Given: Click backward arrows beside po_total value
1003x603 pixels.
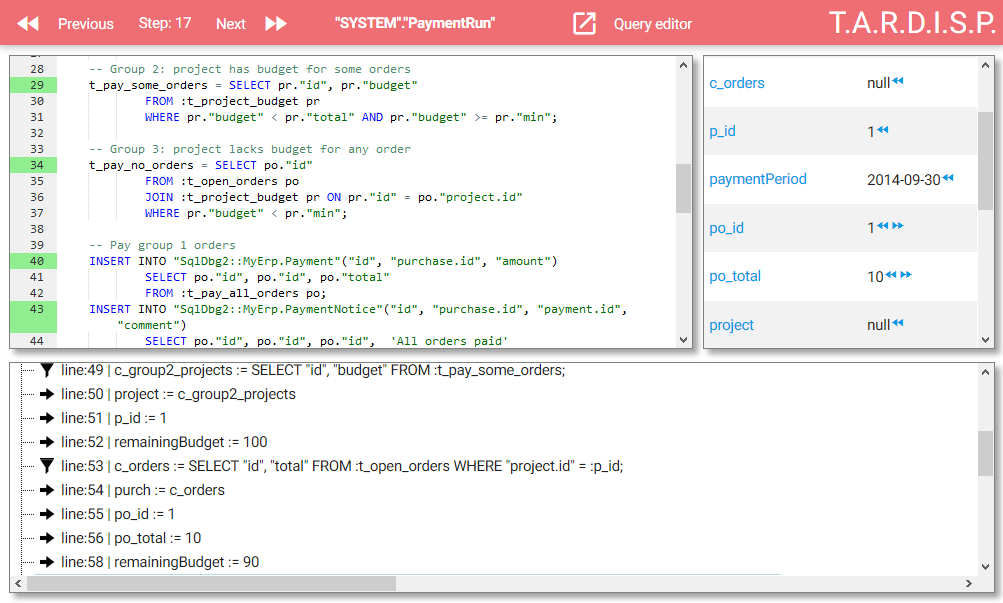Looking at the screenshot, I should [890, 275].
